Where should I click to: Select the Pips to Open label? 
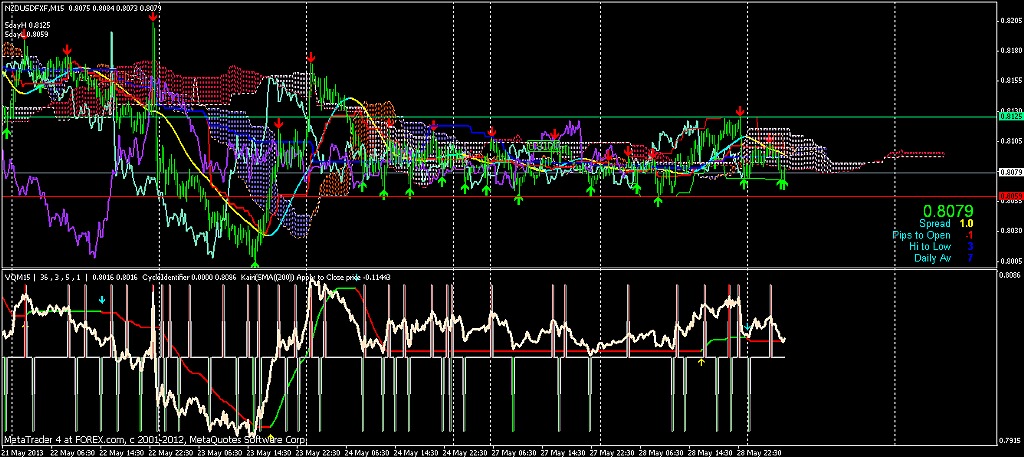pyautogui.click(x=922, y=235)
